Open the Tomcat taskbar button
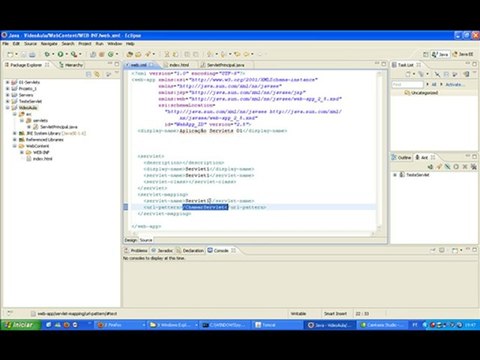This screenshot has height=360, width=480. pyautogui.click(x=277, y=325)
